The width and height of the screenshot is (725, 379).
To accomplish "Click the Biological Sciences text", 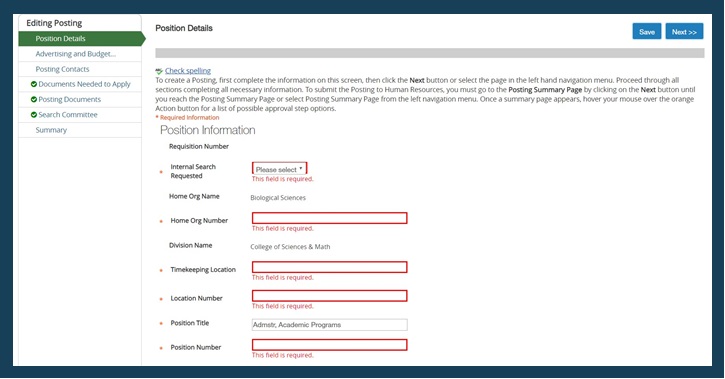I will 278,198.
